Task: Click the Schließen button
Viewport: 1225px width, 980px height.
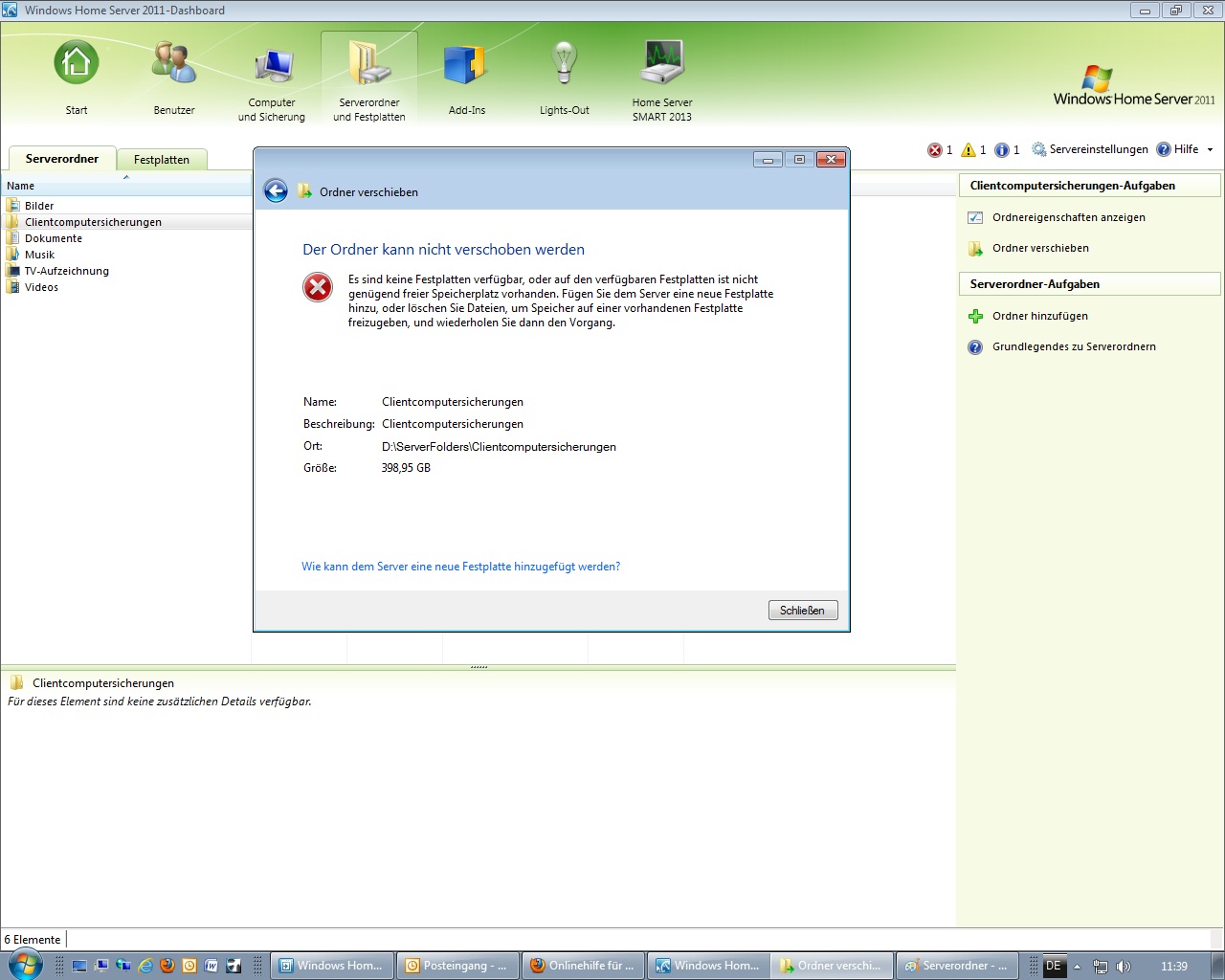Action: (803, 611)
